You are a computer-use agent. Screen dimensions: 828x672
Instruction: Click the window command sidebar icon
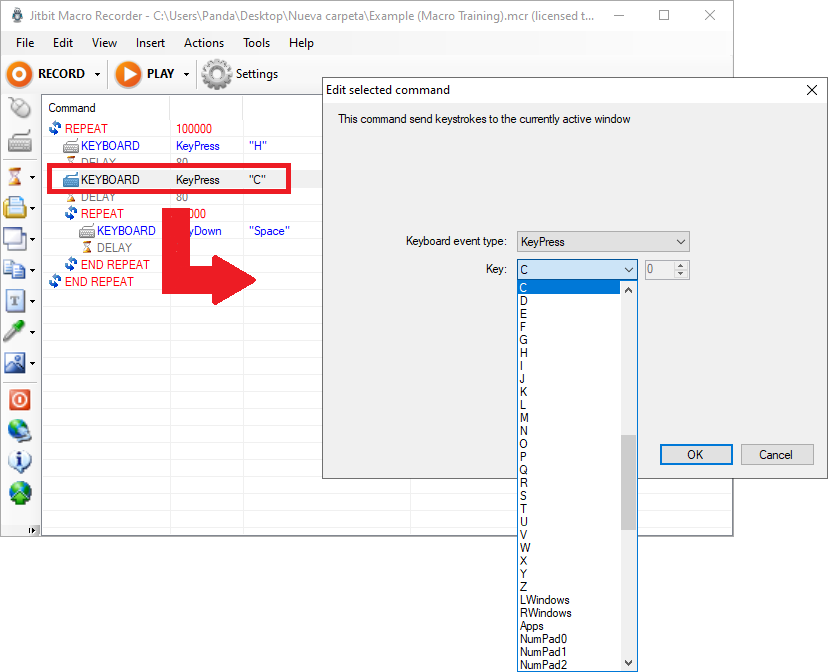[15, 239]
